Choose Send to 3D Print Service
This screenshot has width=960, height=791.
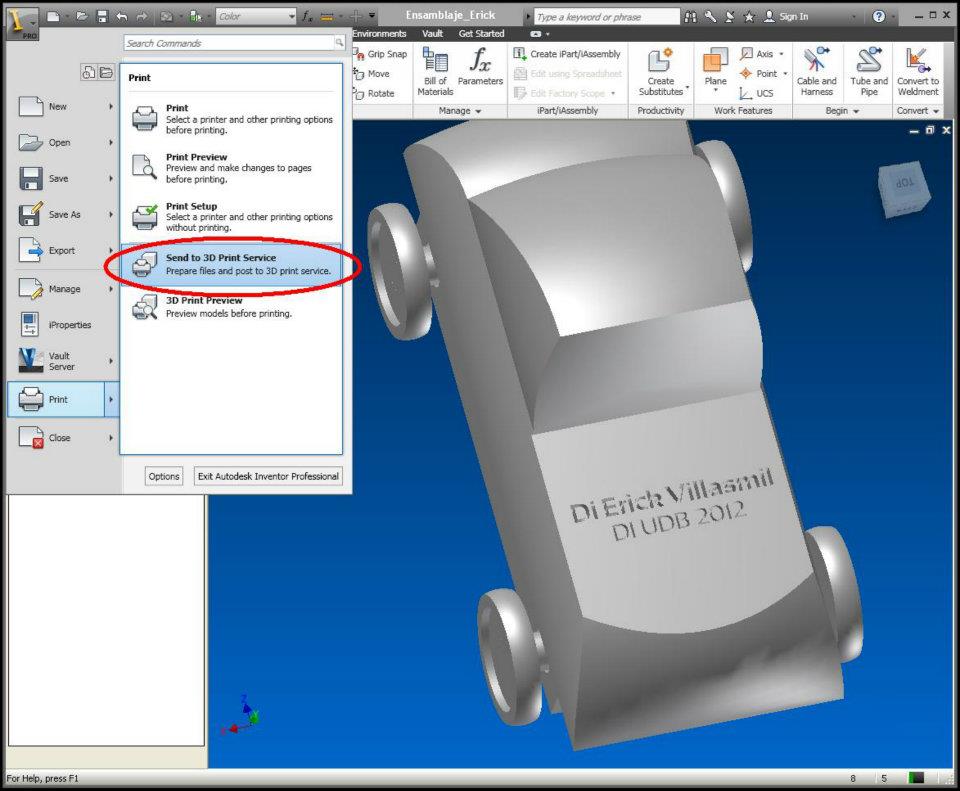[231, 264]
